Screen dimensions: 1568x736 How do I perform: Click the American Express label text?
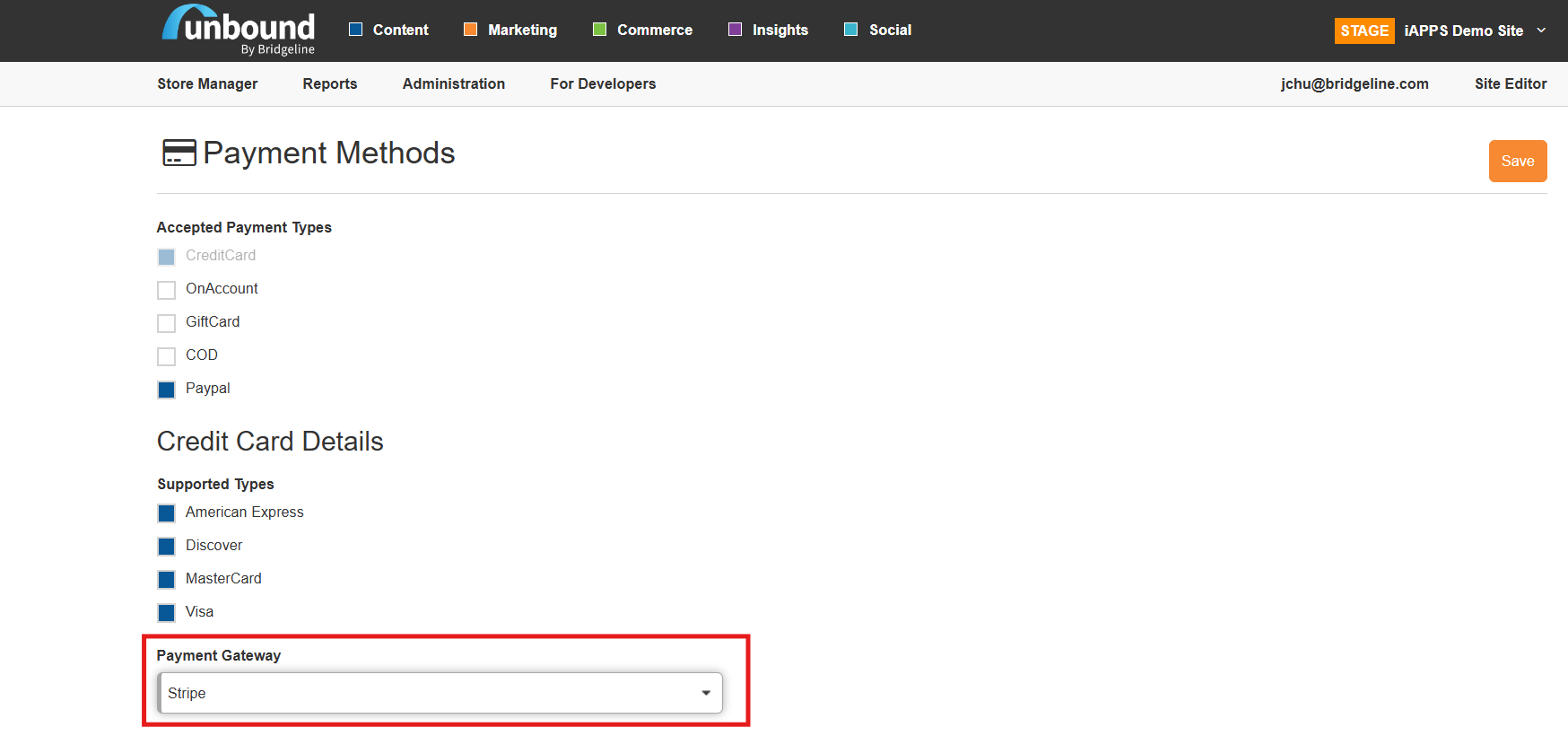[245, 512]
